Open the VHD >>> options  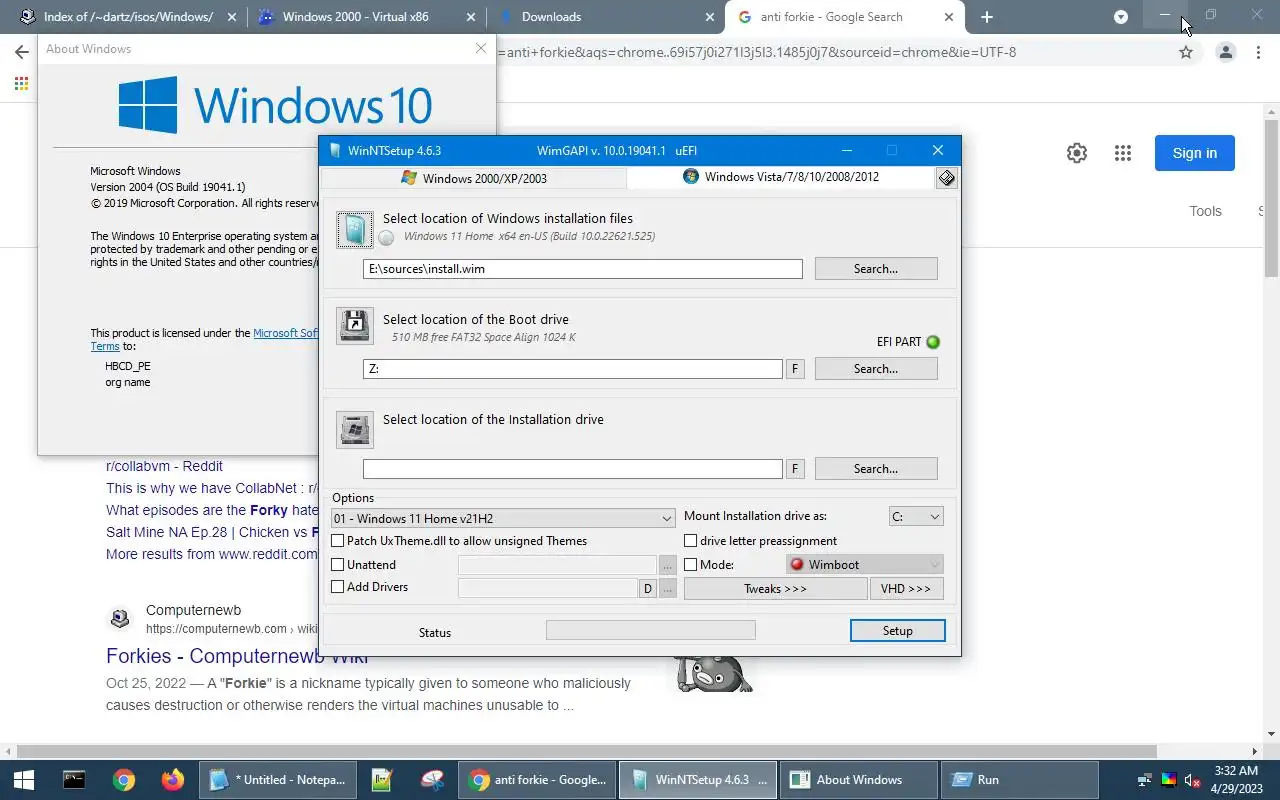pyautogui.click(x=906, y=589)
